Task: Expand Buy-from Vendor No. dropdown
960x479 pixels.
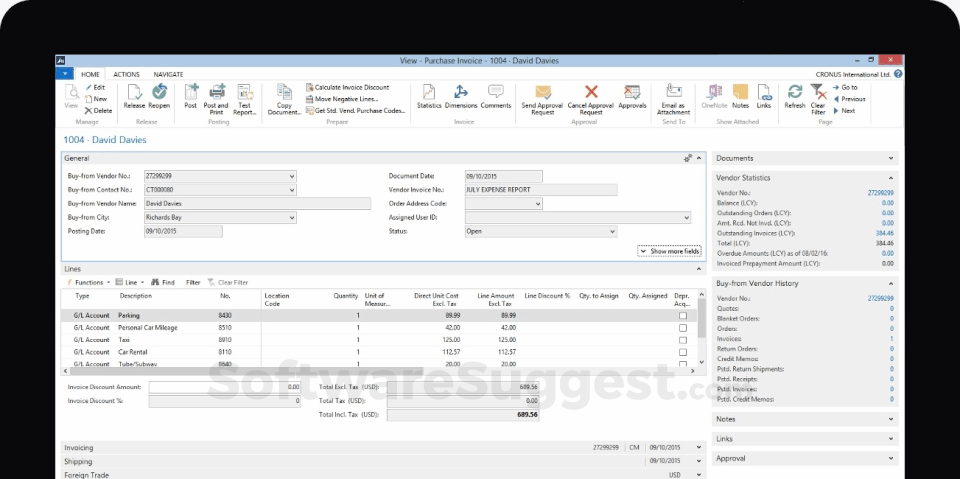Action: (x=292, y=176)
